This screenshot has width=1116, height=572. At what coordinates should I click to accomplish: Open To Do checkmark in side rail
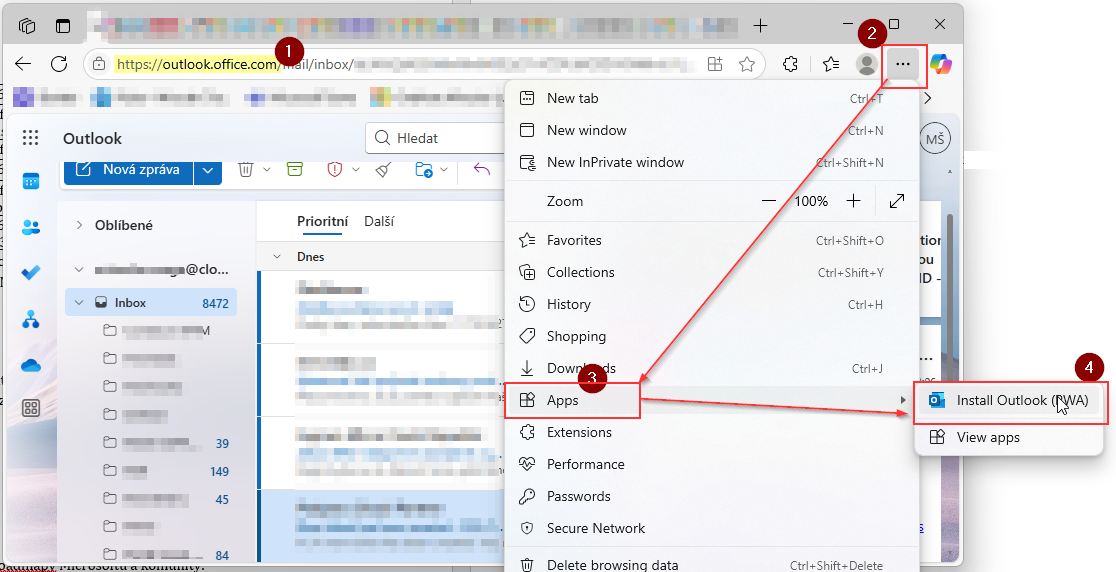(x=31, y=273)
